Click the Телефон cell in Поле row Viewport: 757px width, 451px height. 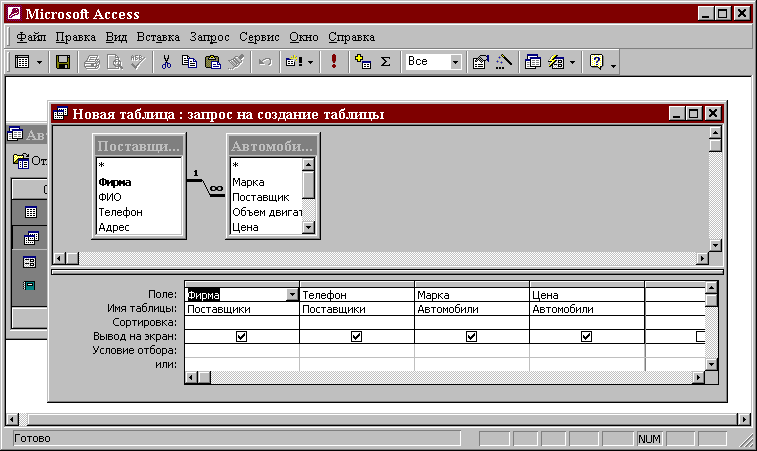pyautogui.click(x=357, y=295)
